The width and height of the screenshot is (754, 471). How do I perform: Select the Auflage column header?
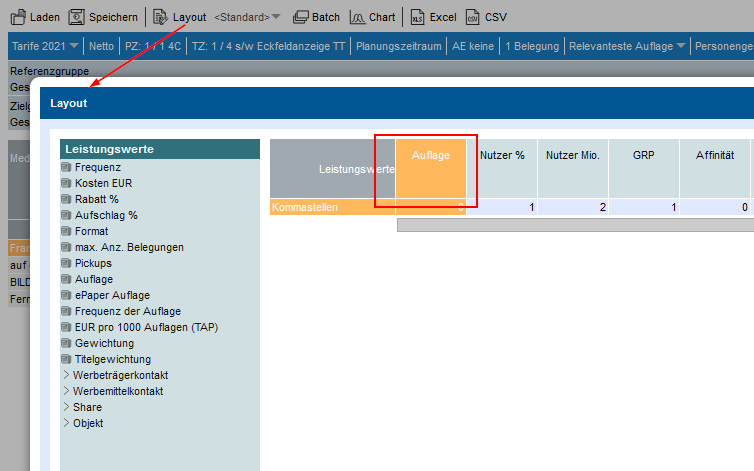point(431,157)
